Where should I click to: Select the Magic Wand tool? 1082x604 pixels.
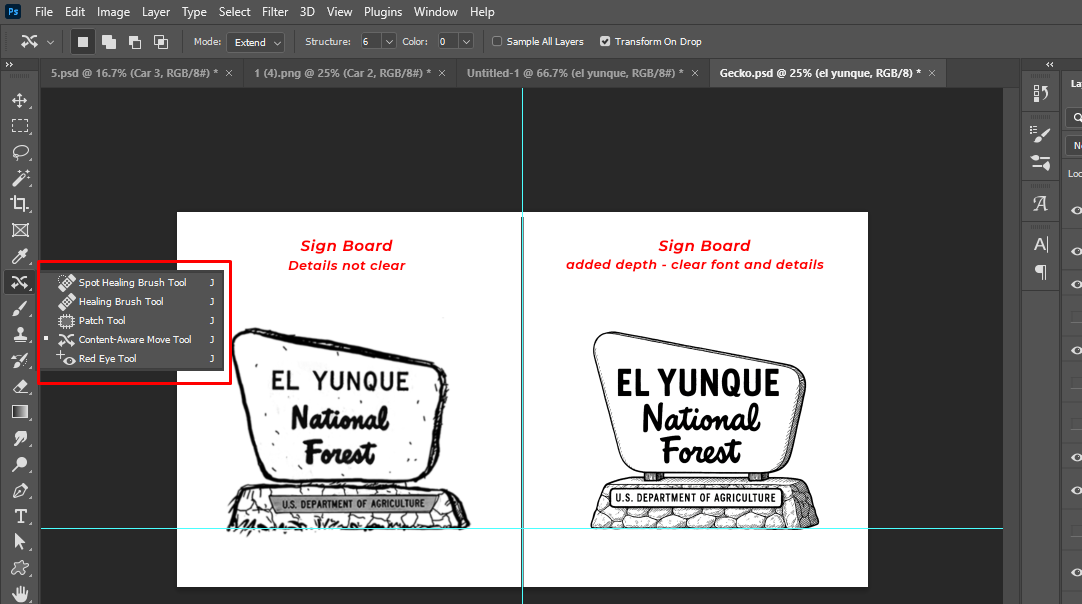[x=19, y=178]
